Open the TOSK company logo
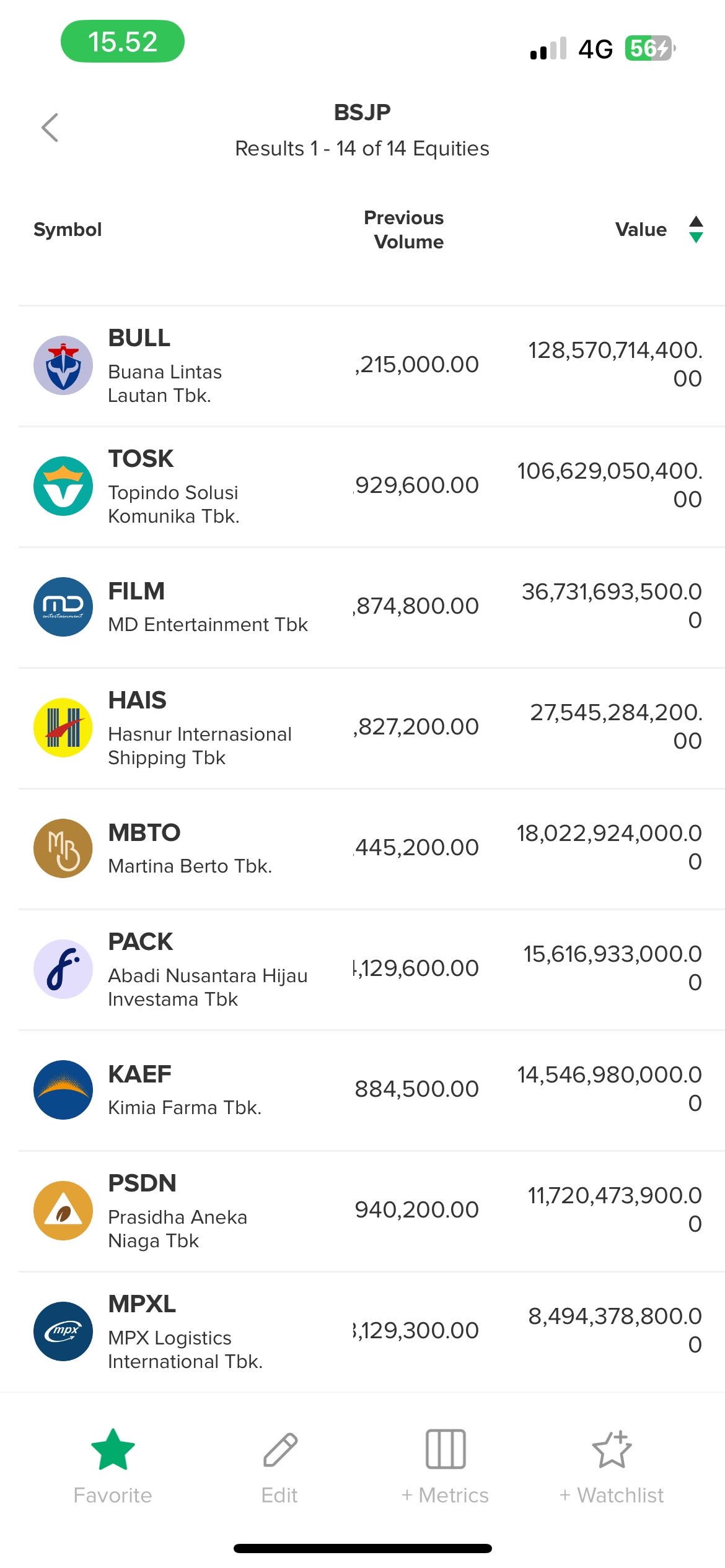The height and width of the screenshot is (1568, 725). (x=63, y=486)
